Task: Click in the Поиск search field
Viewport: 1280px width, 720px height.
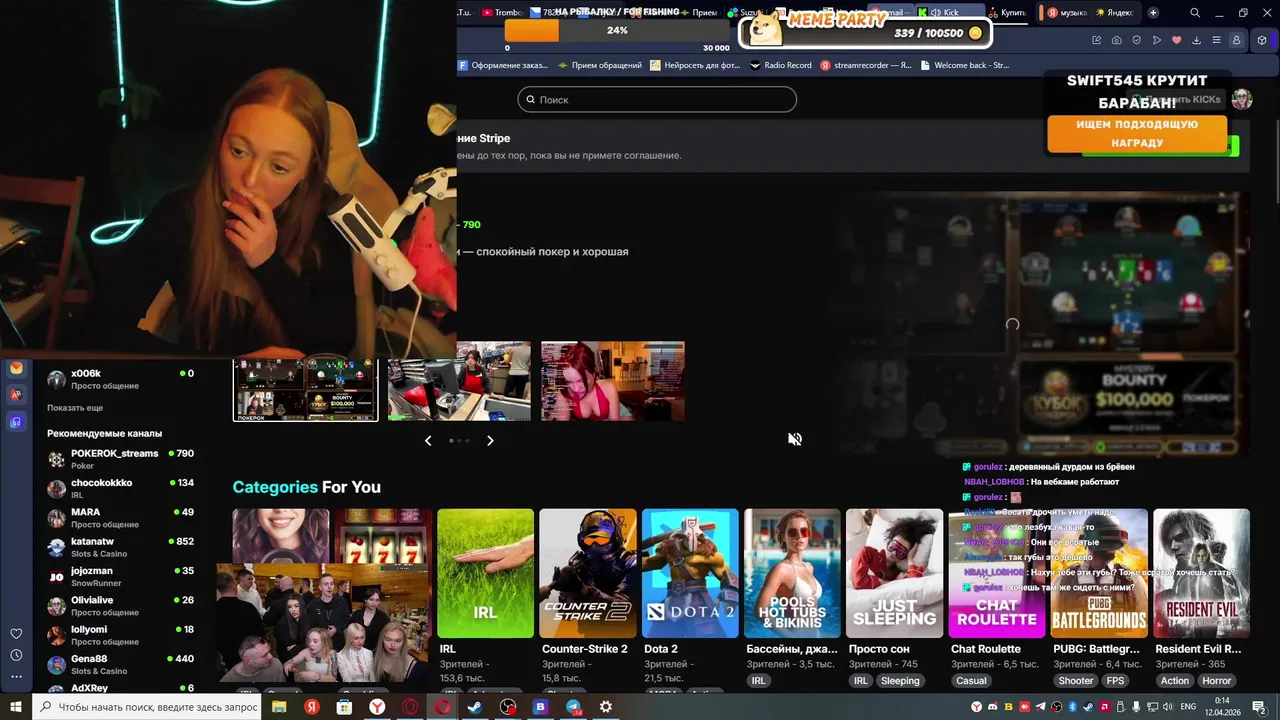Action: (x=657, y=100)
